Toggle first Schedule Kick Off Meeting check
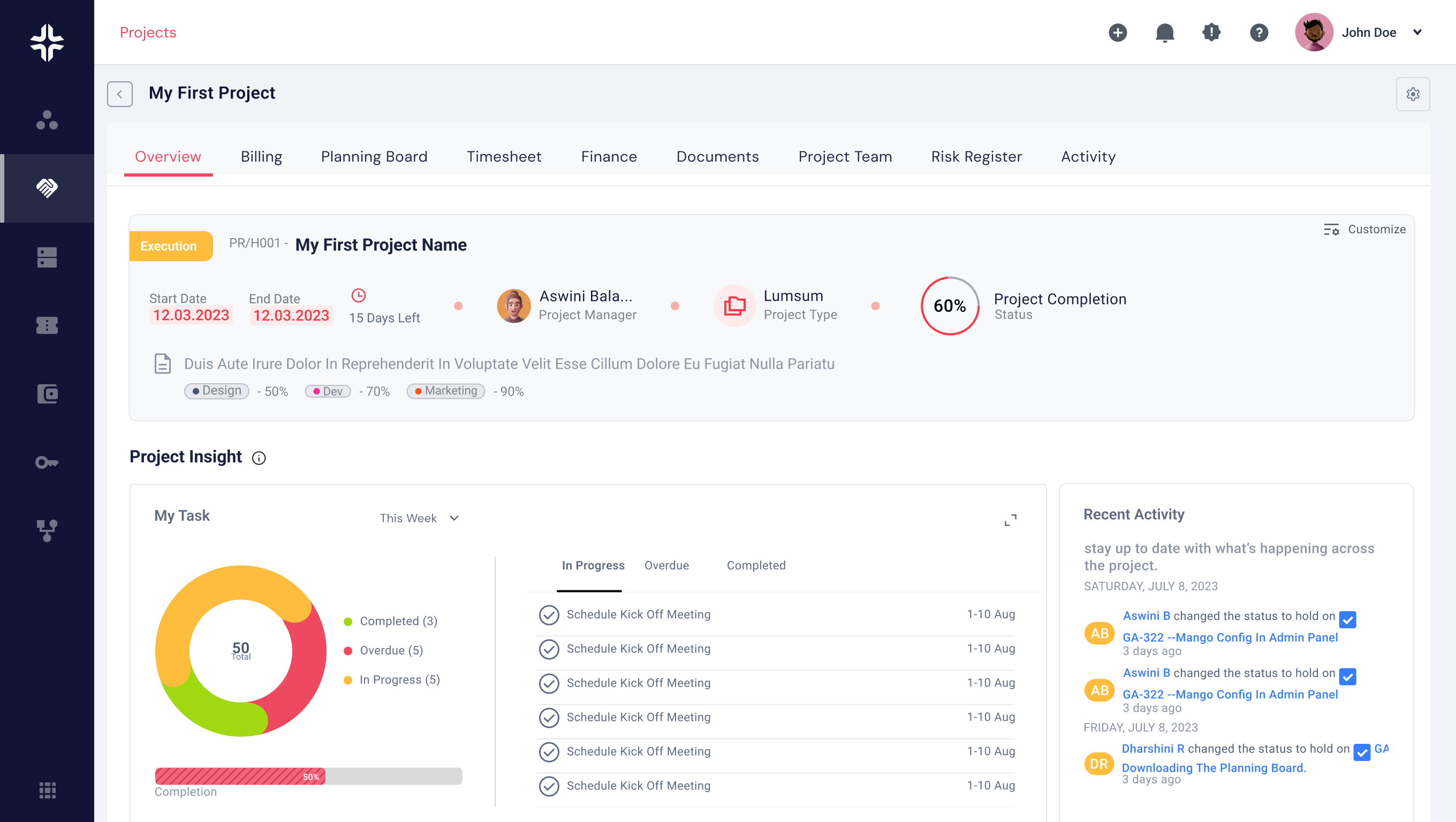The image size is (1456, 822). [x=548, y=615]
